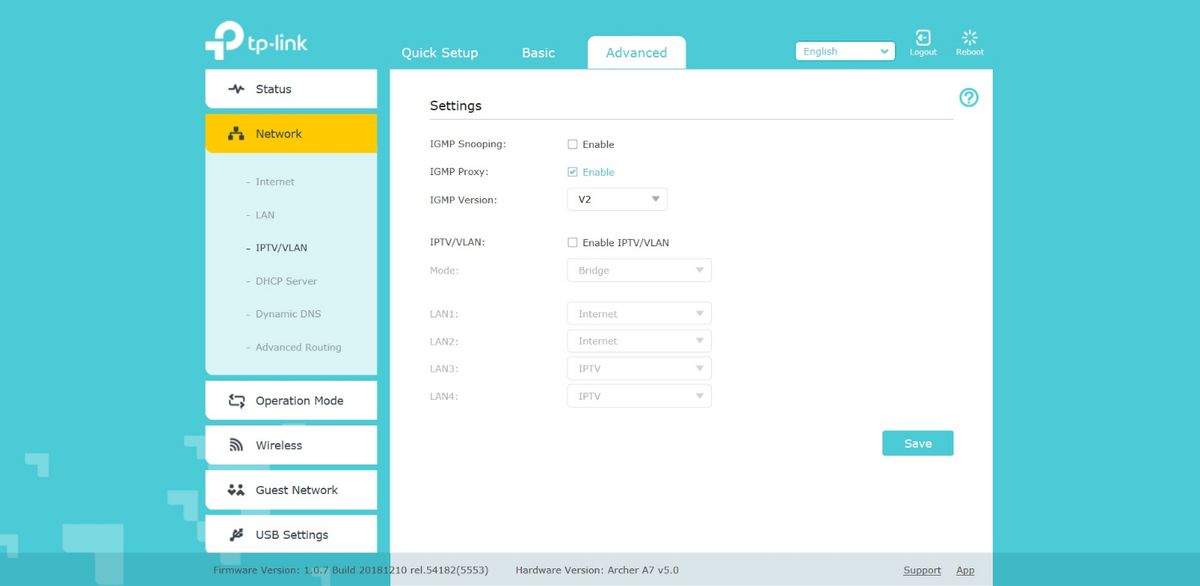Select the Status icon in sidebar
Image resolution: width=1200 pixels, height=586 pixels.
[234, 88]
